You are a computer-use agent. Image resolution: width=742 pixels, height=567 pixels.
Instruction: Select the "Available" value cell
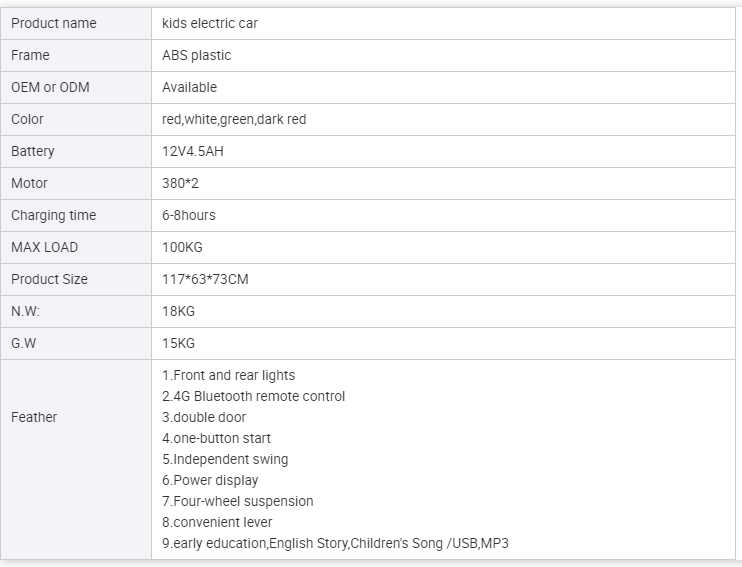tap(189, 87)
